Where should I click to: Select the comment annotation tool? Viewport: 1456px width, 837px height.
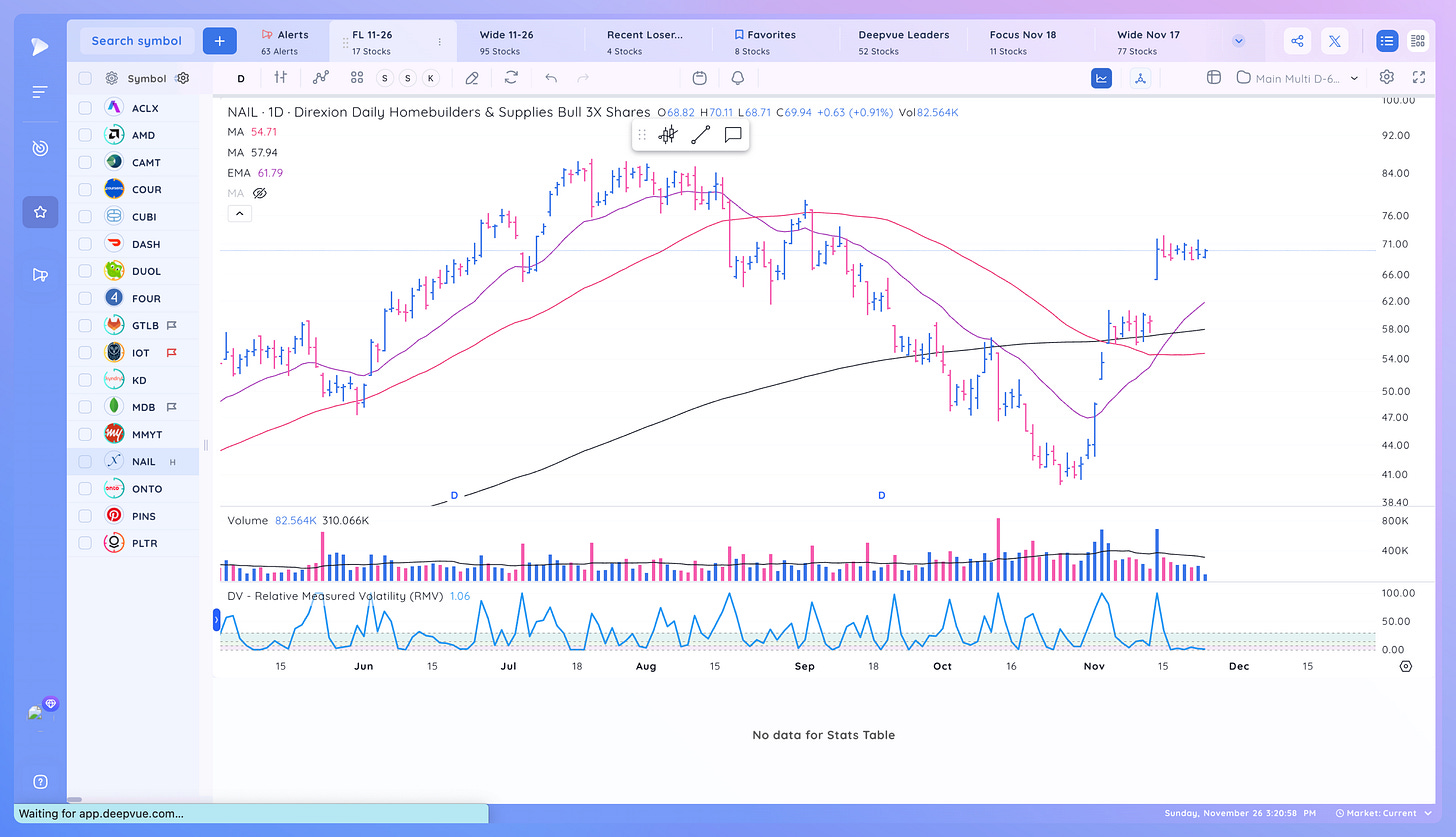coord(732,135)
